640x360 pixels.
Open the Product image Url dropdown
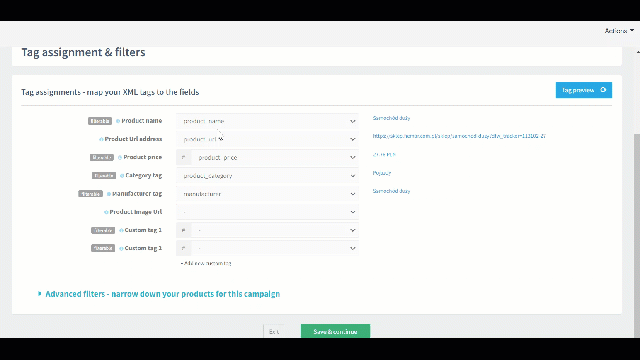[267, 212]
